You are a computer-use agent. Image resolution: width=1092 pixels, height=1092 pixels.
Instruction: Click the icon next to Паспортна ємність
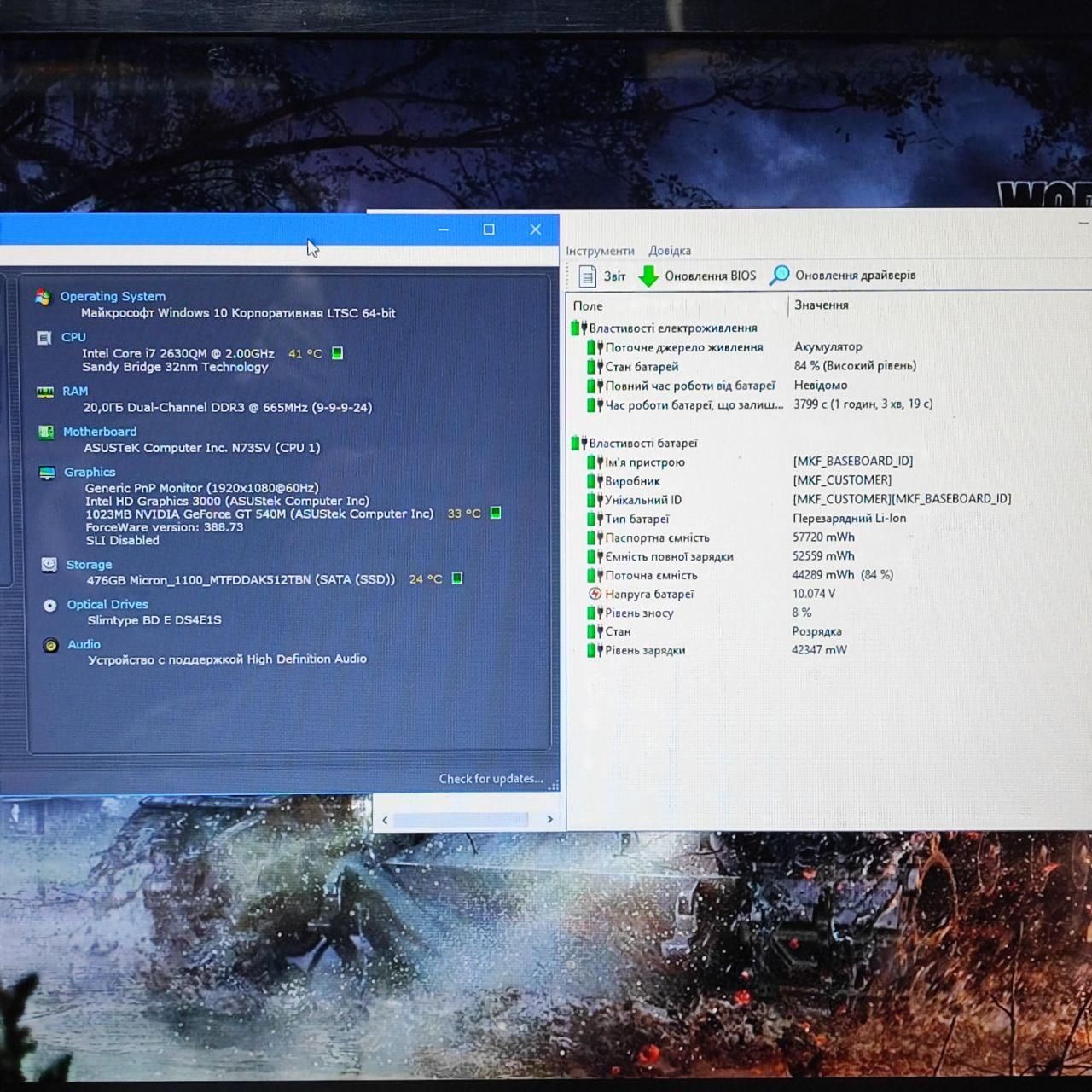[x=595, y=537]
